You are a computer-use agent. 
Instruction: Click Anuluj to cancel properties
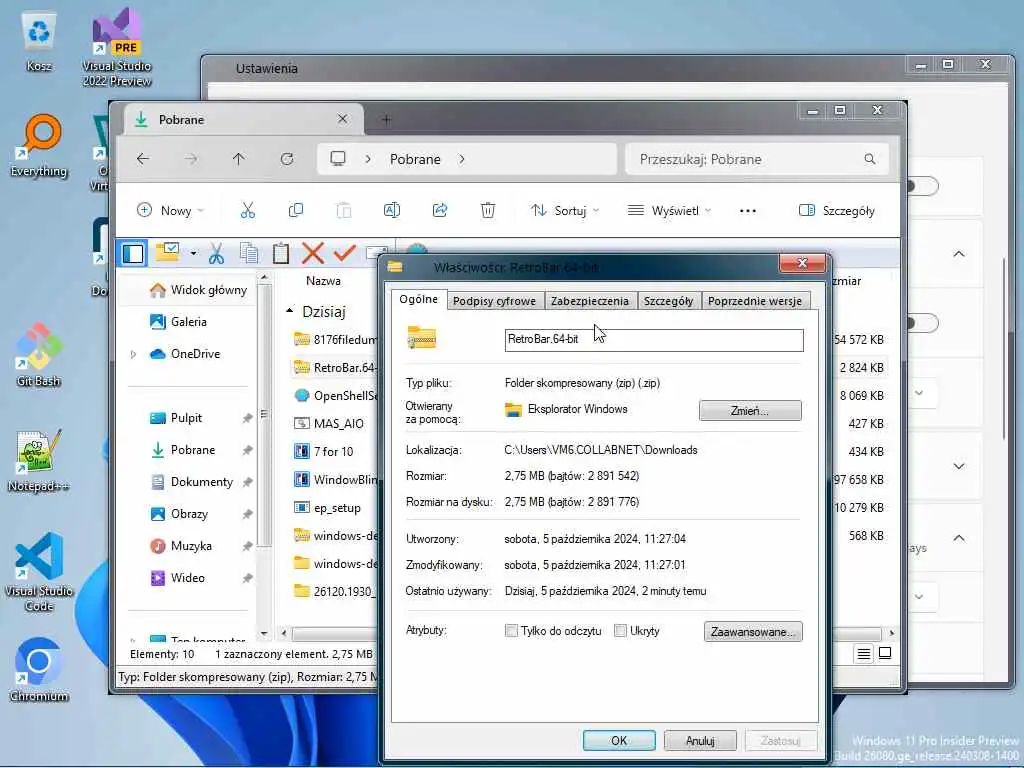click(700, 741)
